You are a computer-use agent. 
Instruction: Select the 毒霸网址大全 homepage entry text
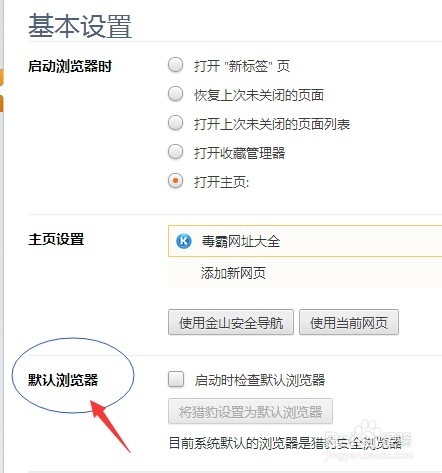pos(241,241)
